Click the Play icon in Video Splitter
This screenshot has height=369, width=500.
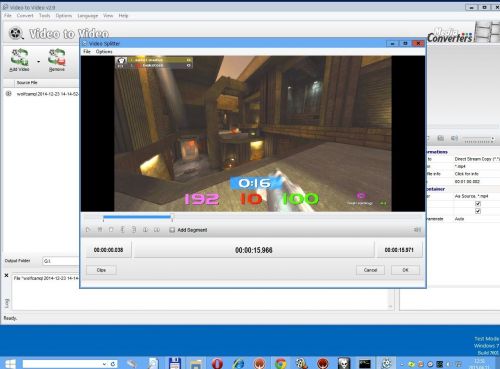(x=88, y=230)
